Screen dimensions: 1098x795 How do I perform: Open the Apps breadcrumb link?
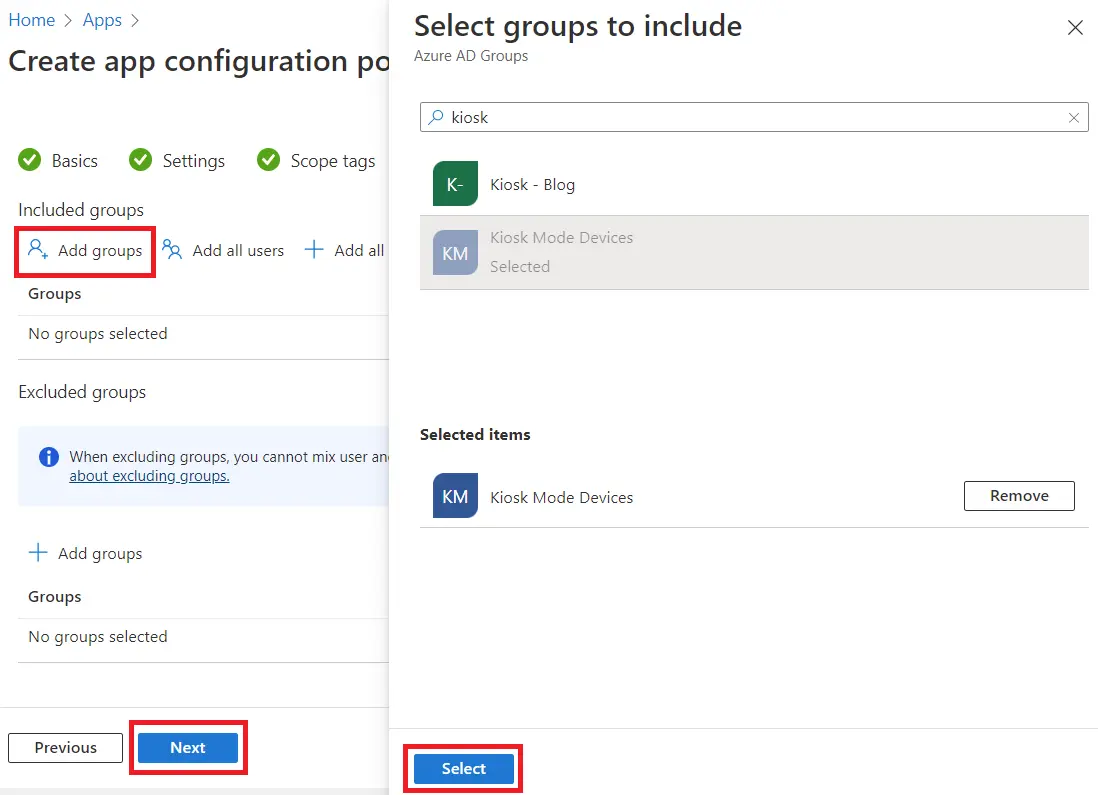(102, 20)
